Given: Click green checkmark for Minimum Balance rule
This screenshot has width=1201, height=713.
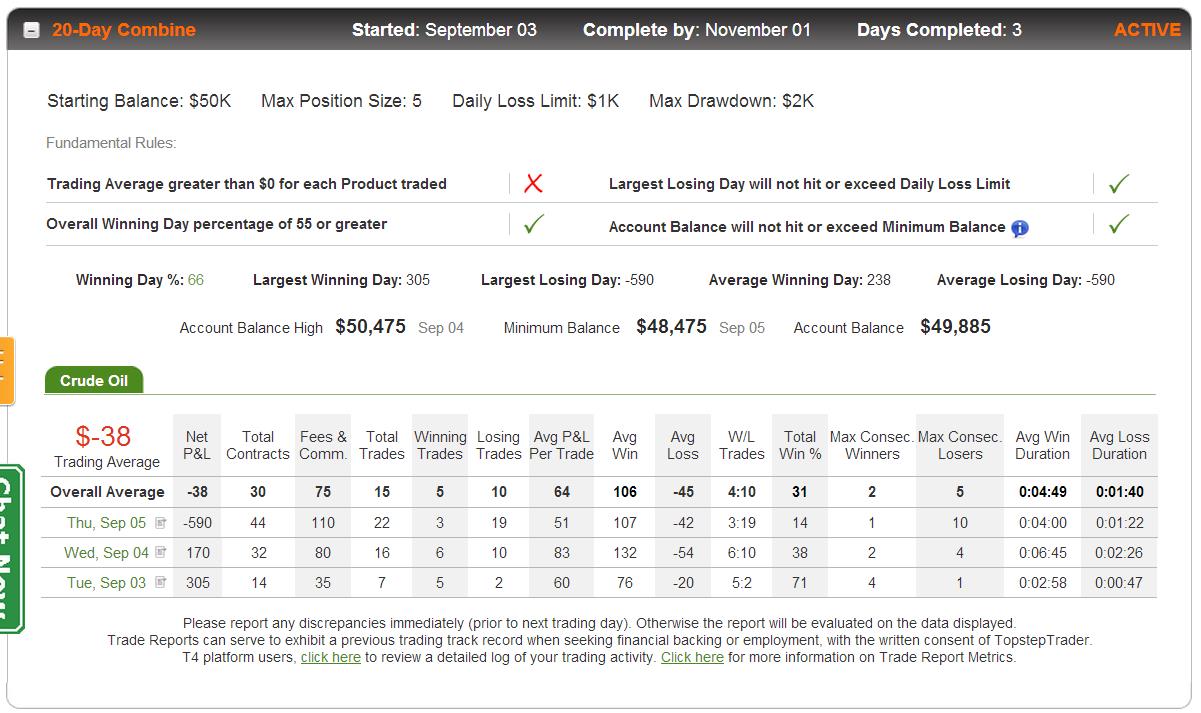Looking at the screenshot, I should coord(1118,224).
